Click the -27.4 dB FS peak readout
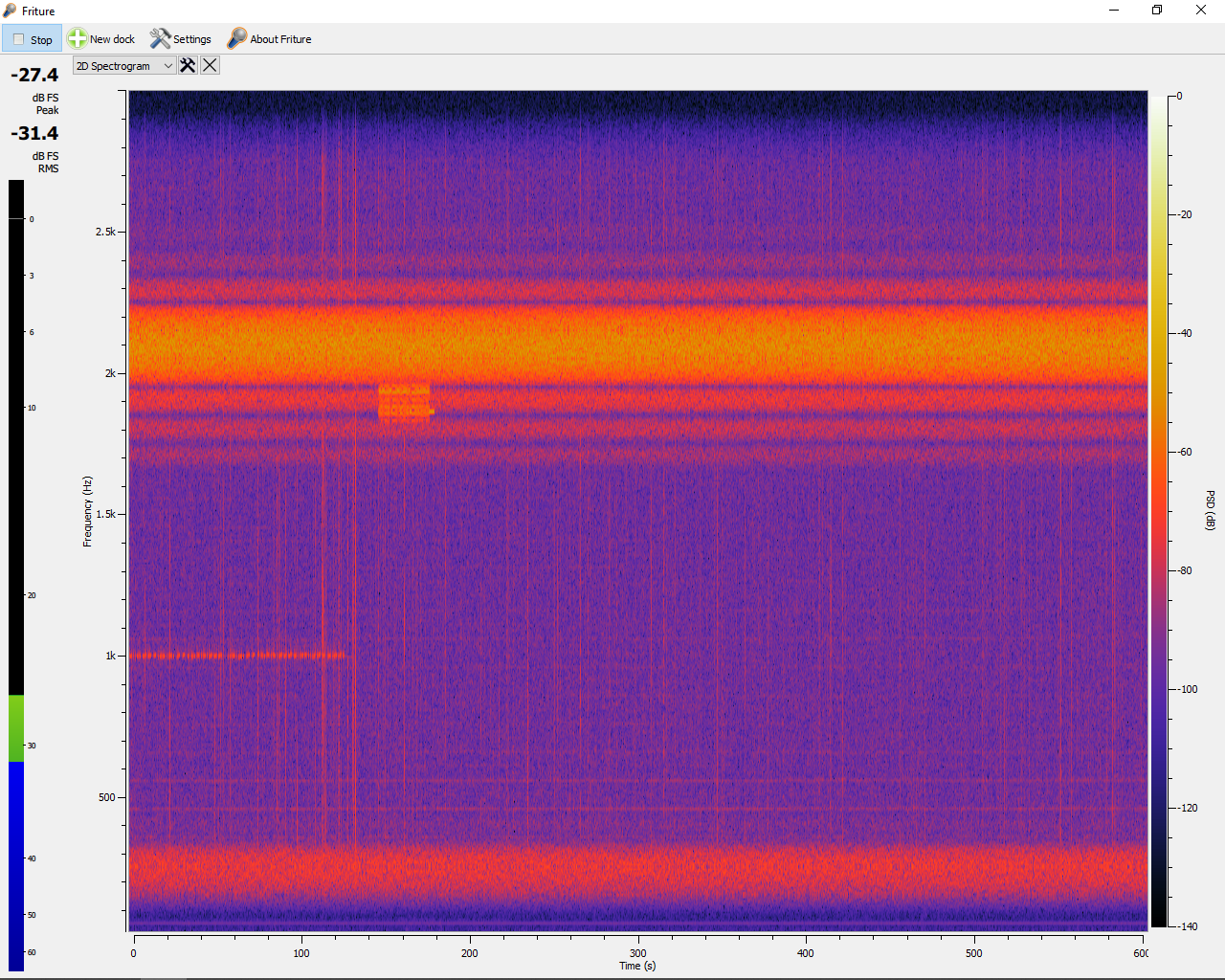 34,76
